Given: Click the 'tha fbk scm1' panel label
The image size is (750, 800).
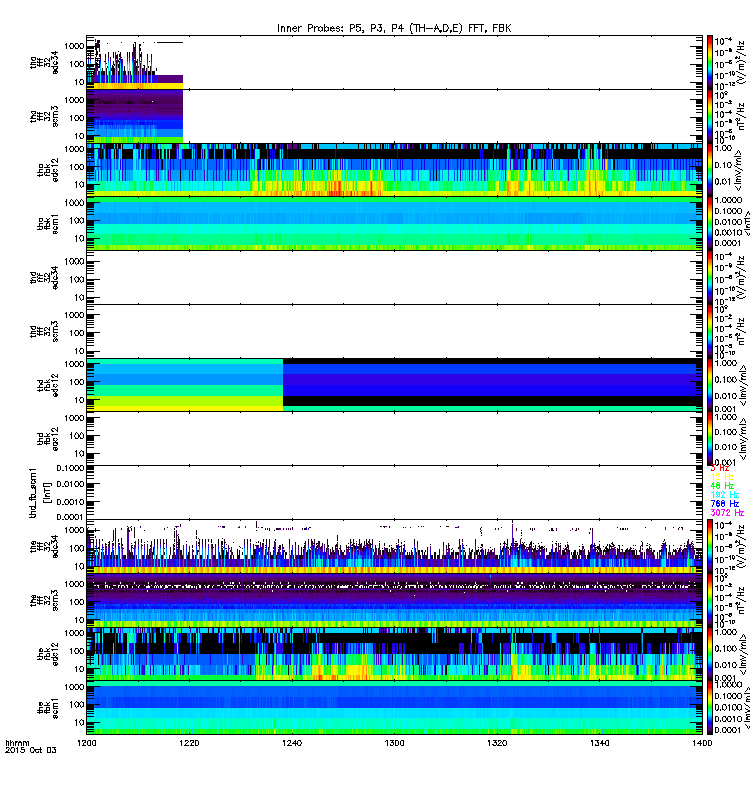Looking at the screenshot, I should pyautogui.click(x=48, y=223).
